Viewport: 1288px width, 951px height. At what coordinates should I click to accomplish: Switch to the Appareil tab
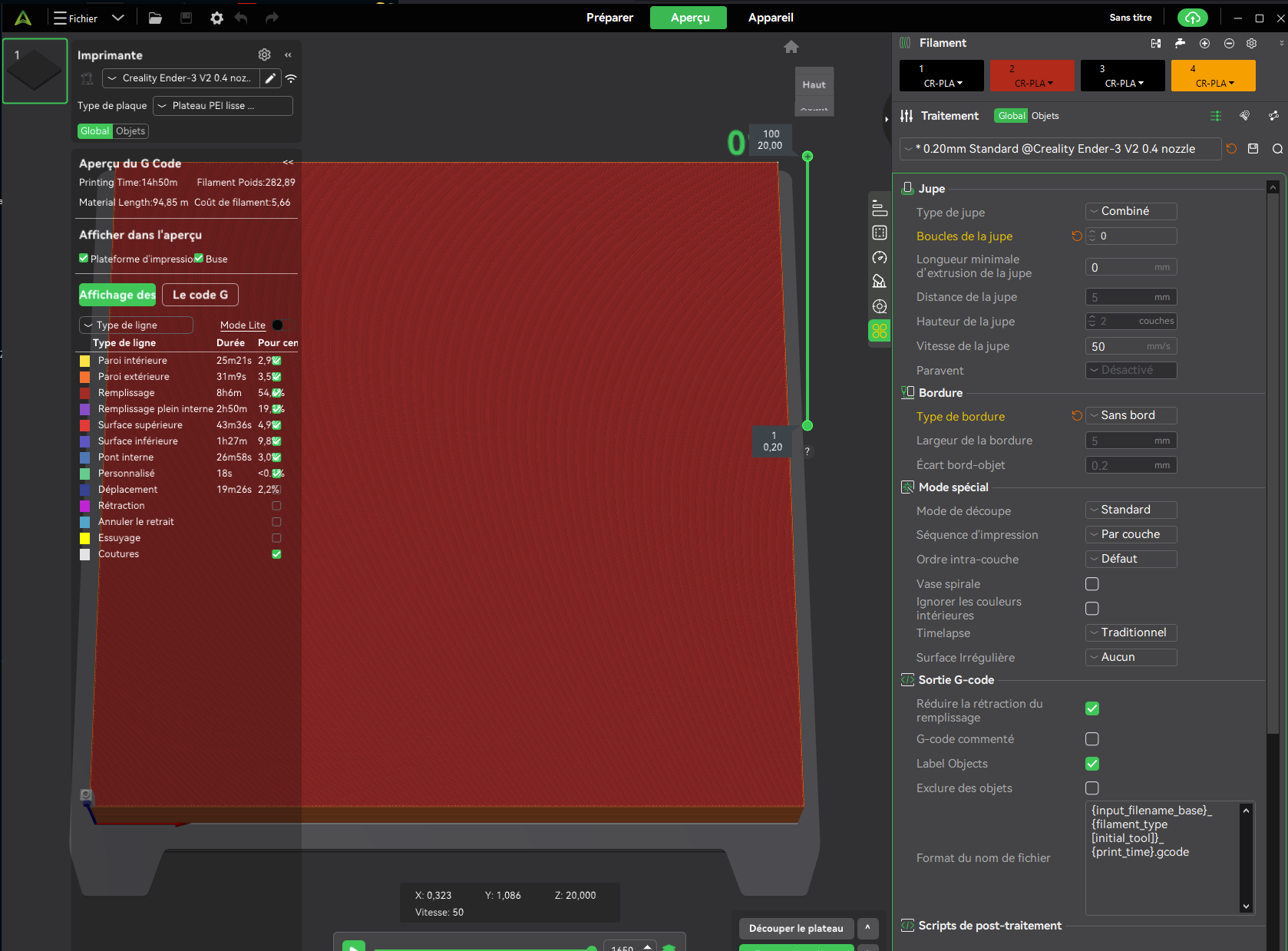[x=771, y=18]
